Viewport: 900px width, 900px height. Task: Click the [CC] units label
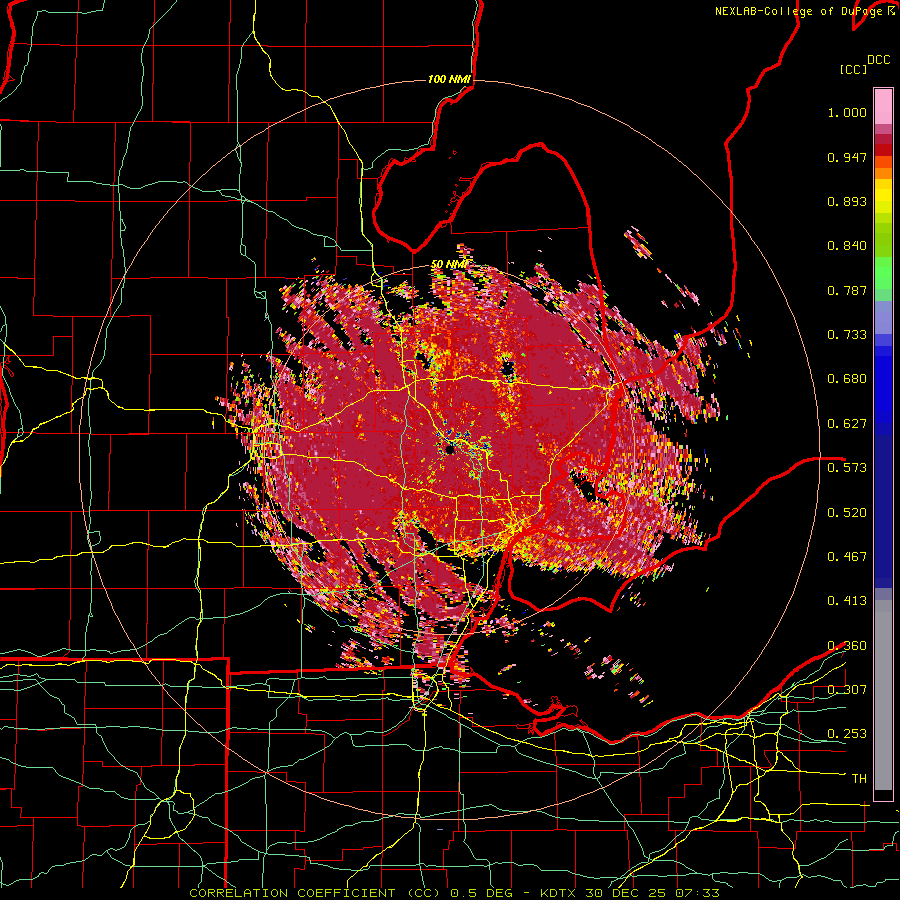coord(853,69)
